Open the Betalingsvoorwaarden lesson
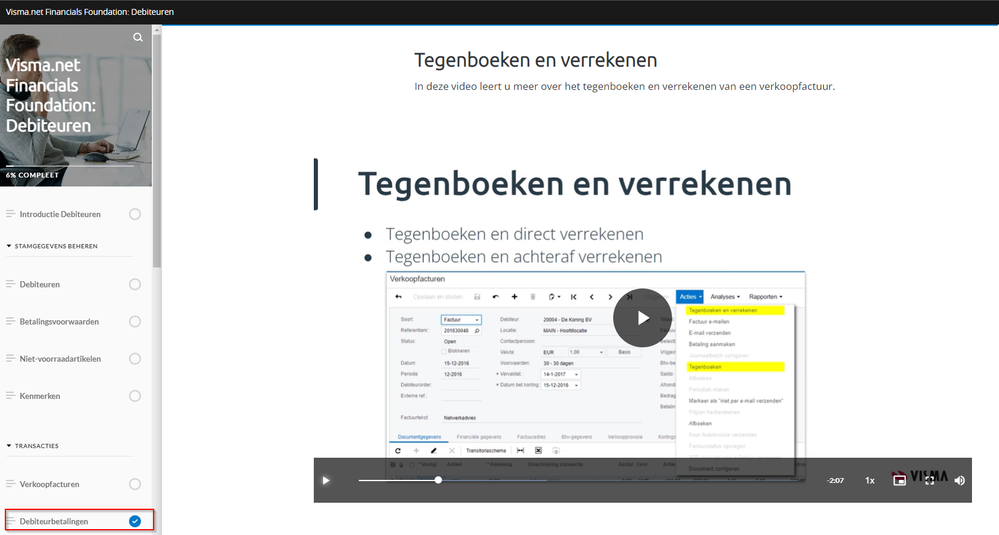This screenshot has width=999, height=535. 59,322
